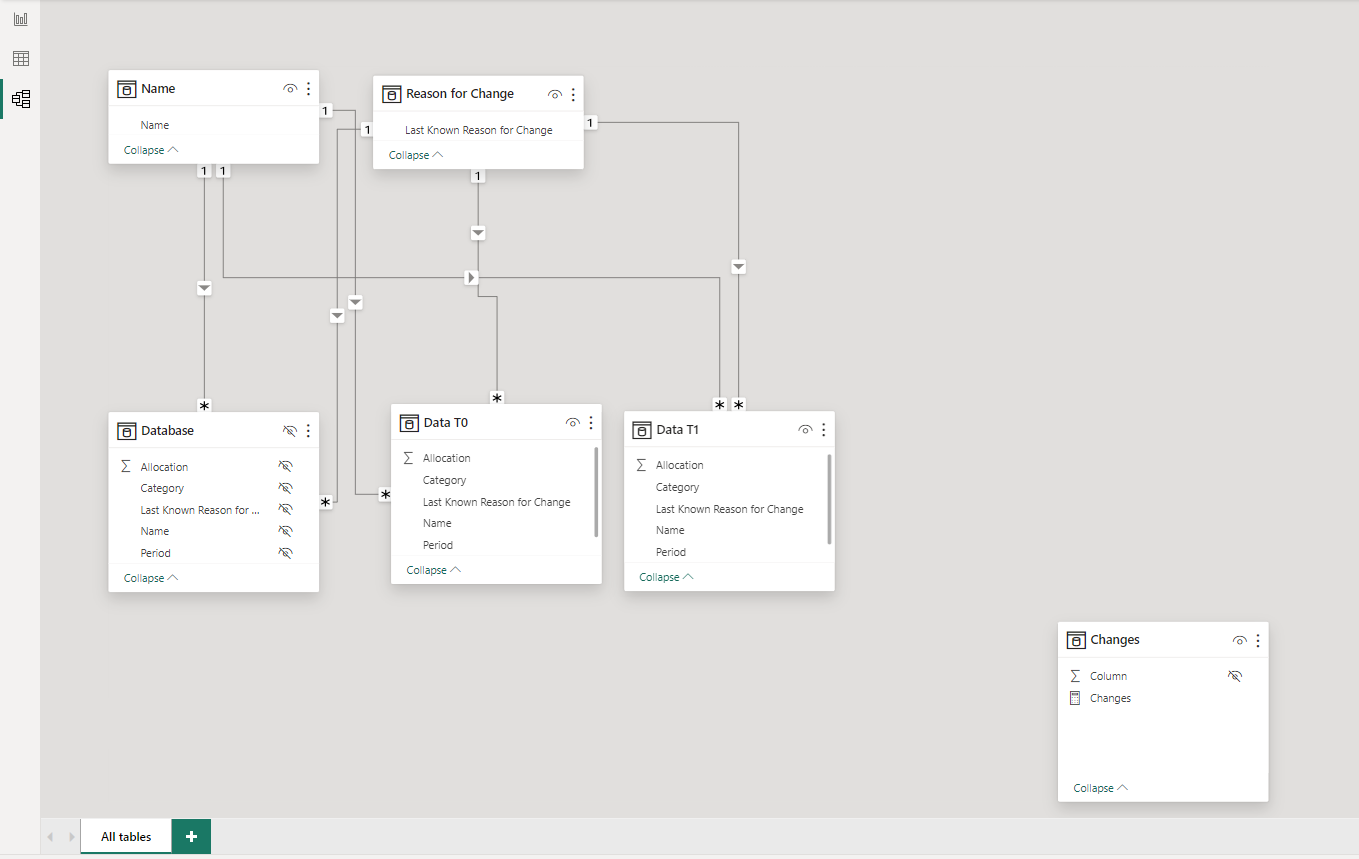The image size is (1359, 859).
Task: Toggle visibility of Data T0 table
Action: 573,423
